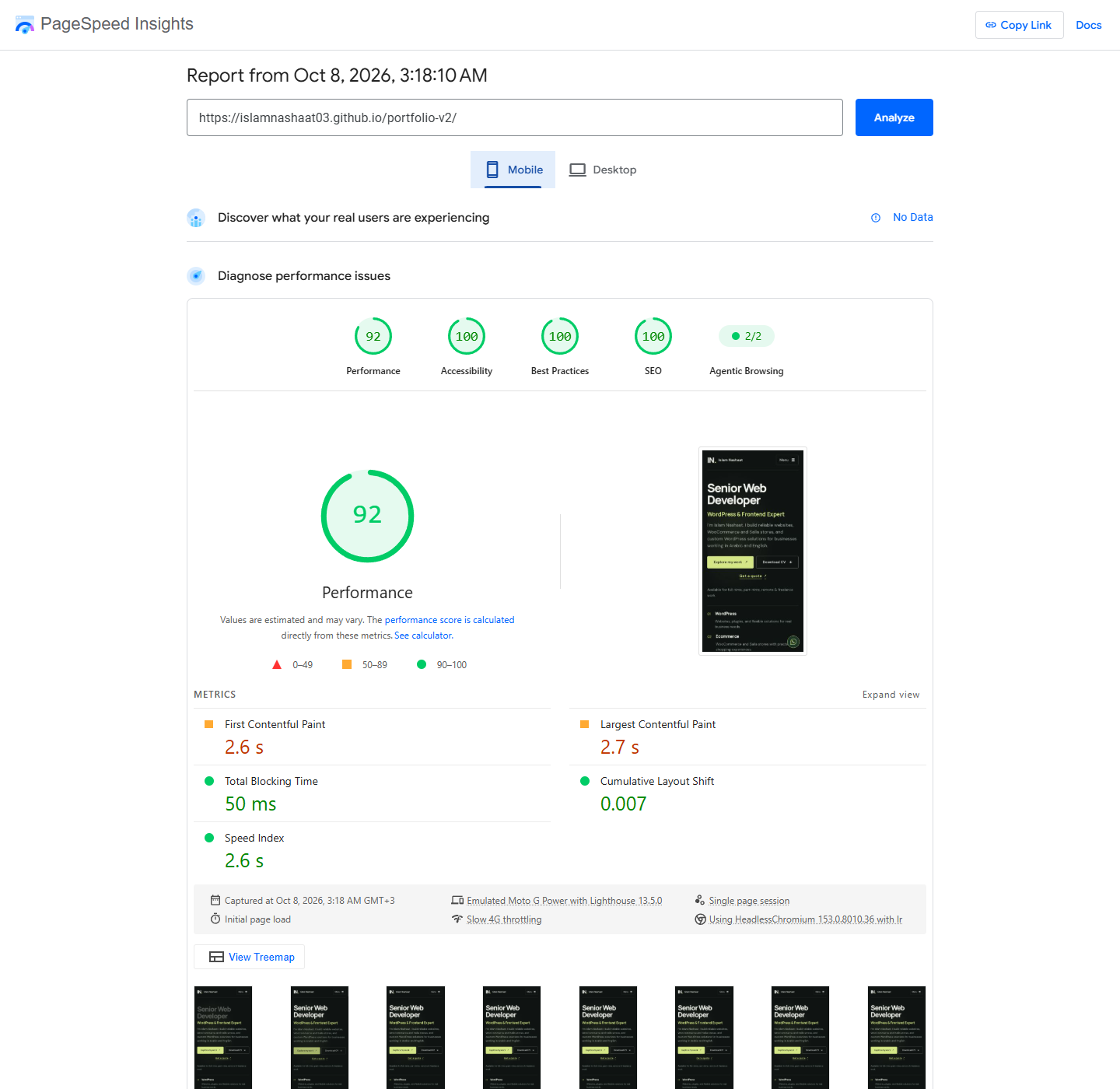Click the calendar icon beside Captured at
This screenshot has width=1120, height=1089.
point(215,900)
